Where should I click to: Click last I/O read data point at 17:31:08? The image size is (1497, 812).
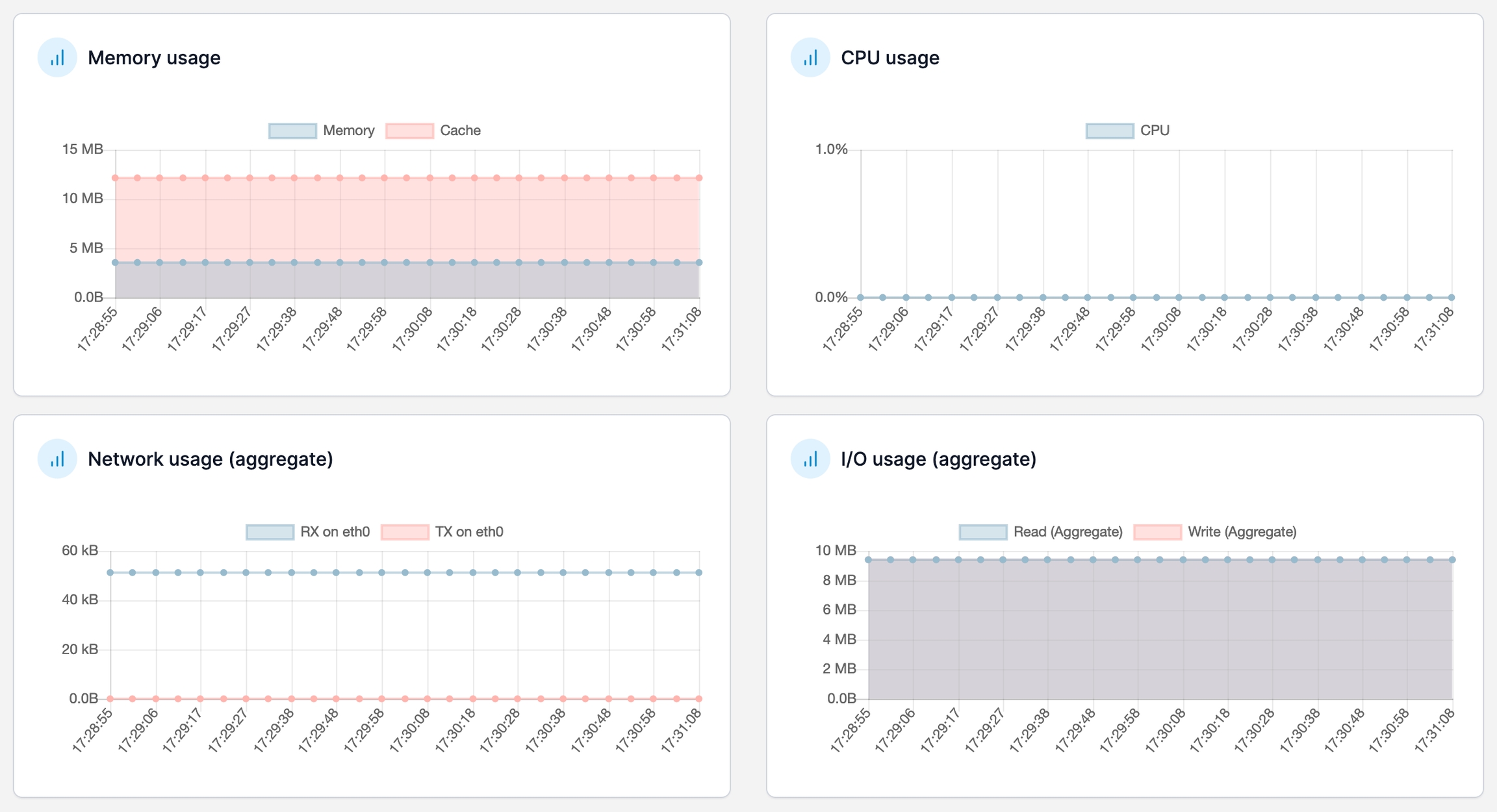click(1452, 559)
